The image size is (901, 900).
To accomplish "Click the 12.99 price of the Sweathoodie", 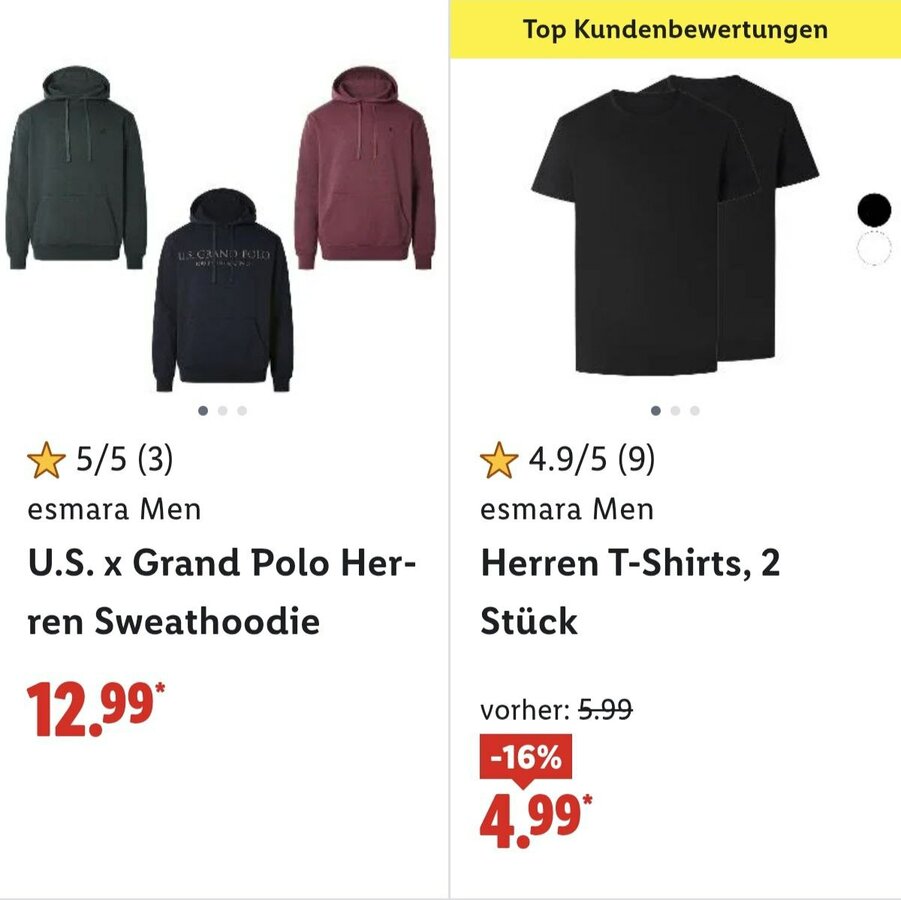I will pos(96,709).
